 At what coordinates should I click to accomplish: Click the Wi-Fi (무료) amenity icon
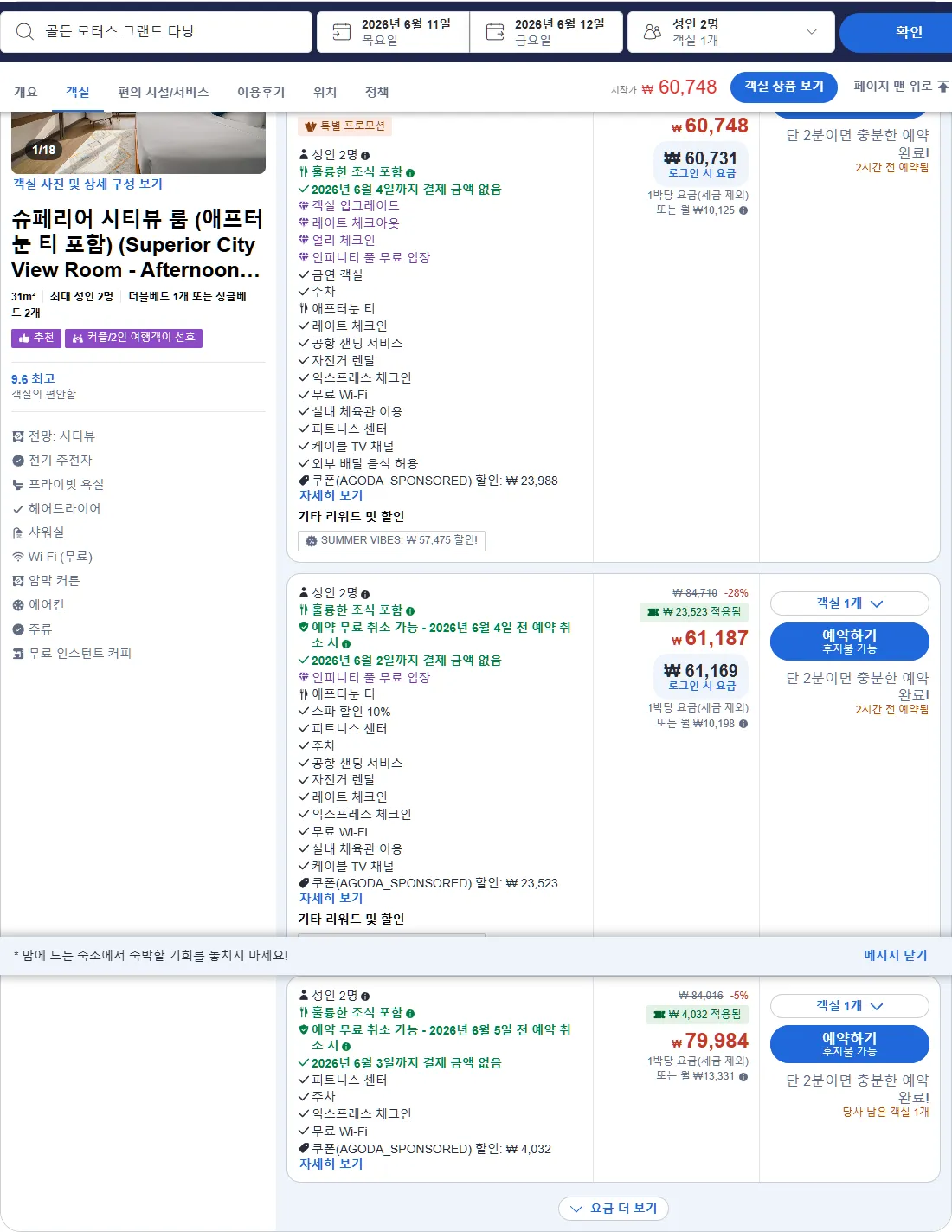(18, 557)
